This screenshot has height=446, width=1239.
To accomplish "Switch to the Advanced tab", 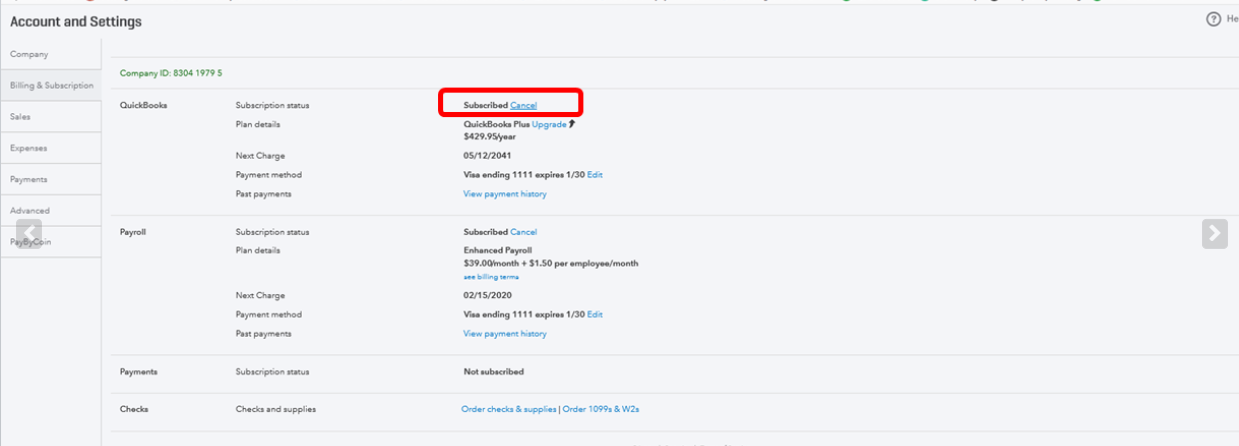I will pyautogui.click(x=50, y=210).
